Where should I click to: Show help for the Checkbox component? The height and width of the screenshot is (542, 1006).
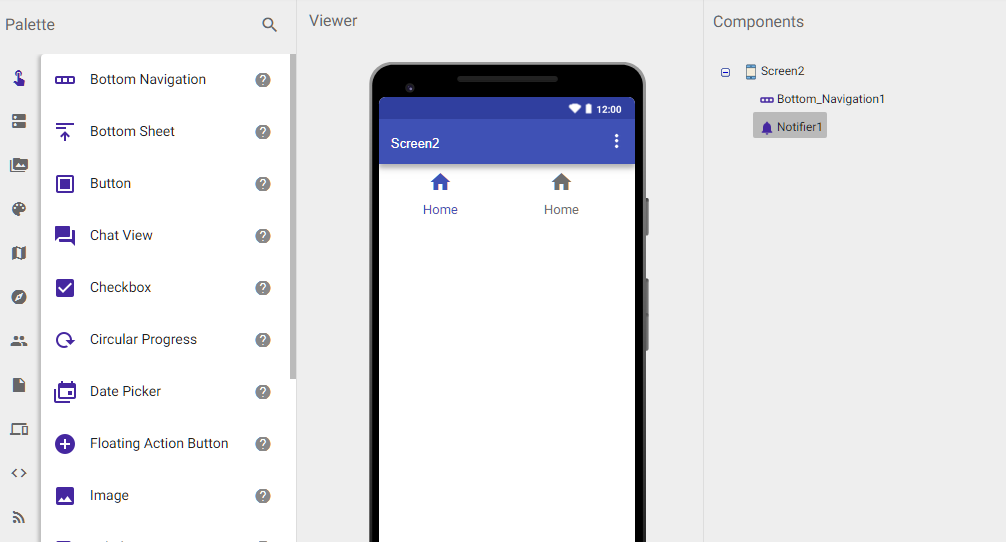tap(262, 288)
